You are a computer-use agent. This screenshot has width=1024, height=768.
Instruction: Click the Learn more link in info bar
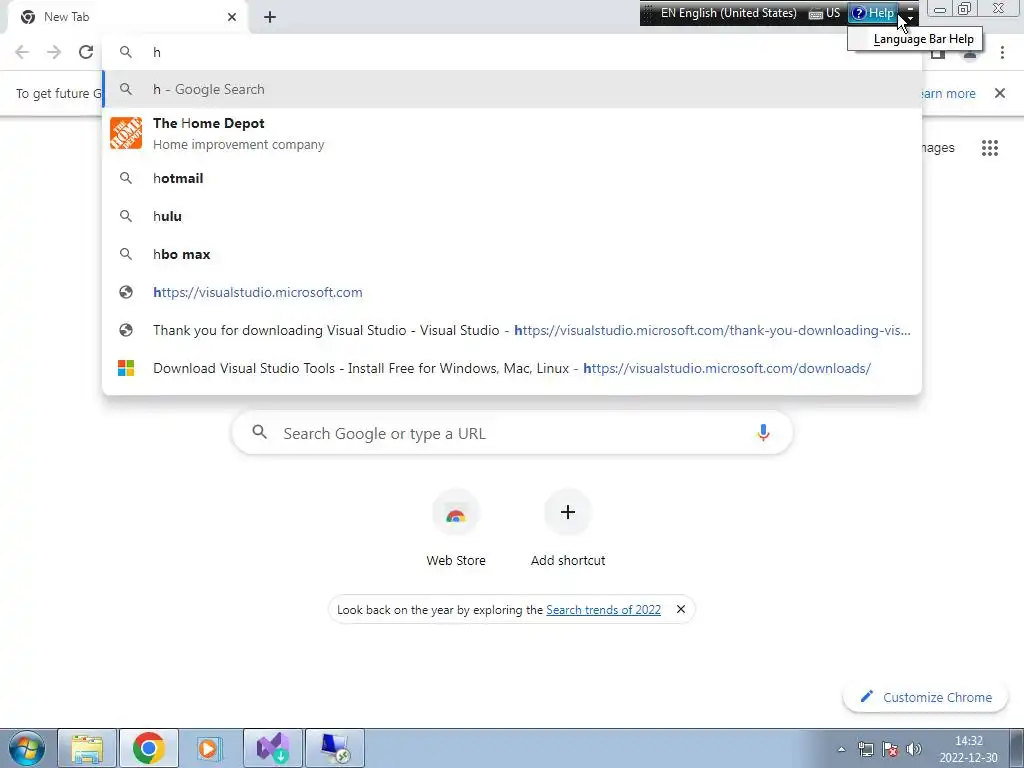point(948,93)
